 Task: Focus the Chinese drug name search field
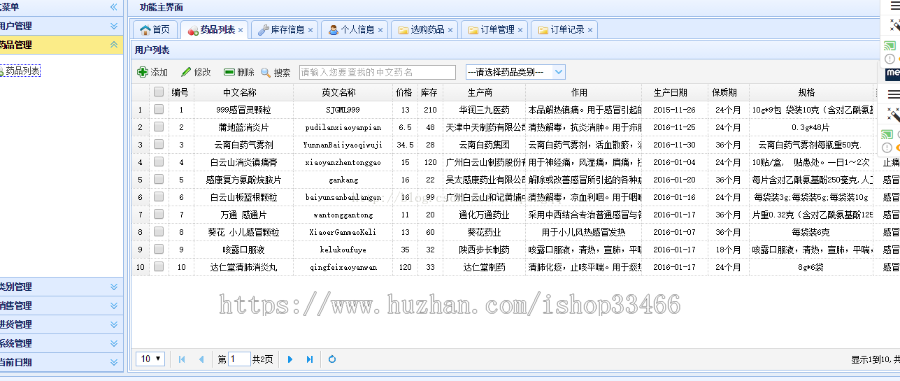point(378,72)
